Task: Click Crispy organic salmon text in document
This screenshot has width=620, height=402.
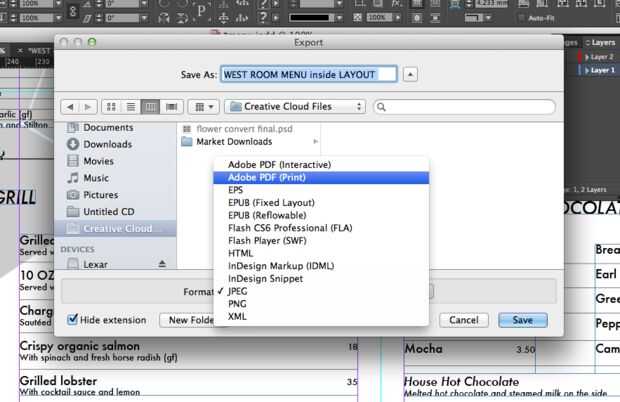Action: [x=79, y=346]
